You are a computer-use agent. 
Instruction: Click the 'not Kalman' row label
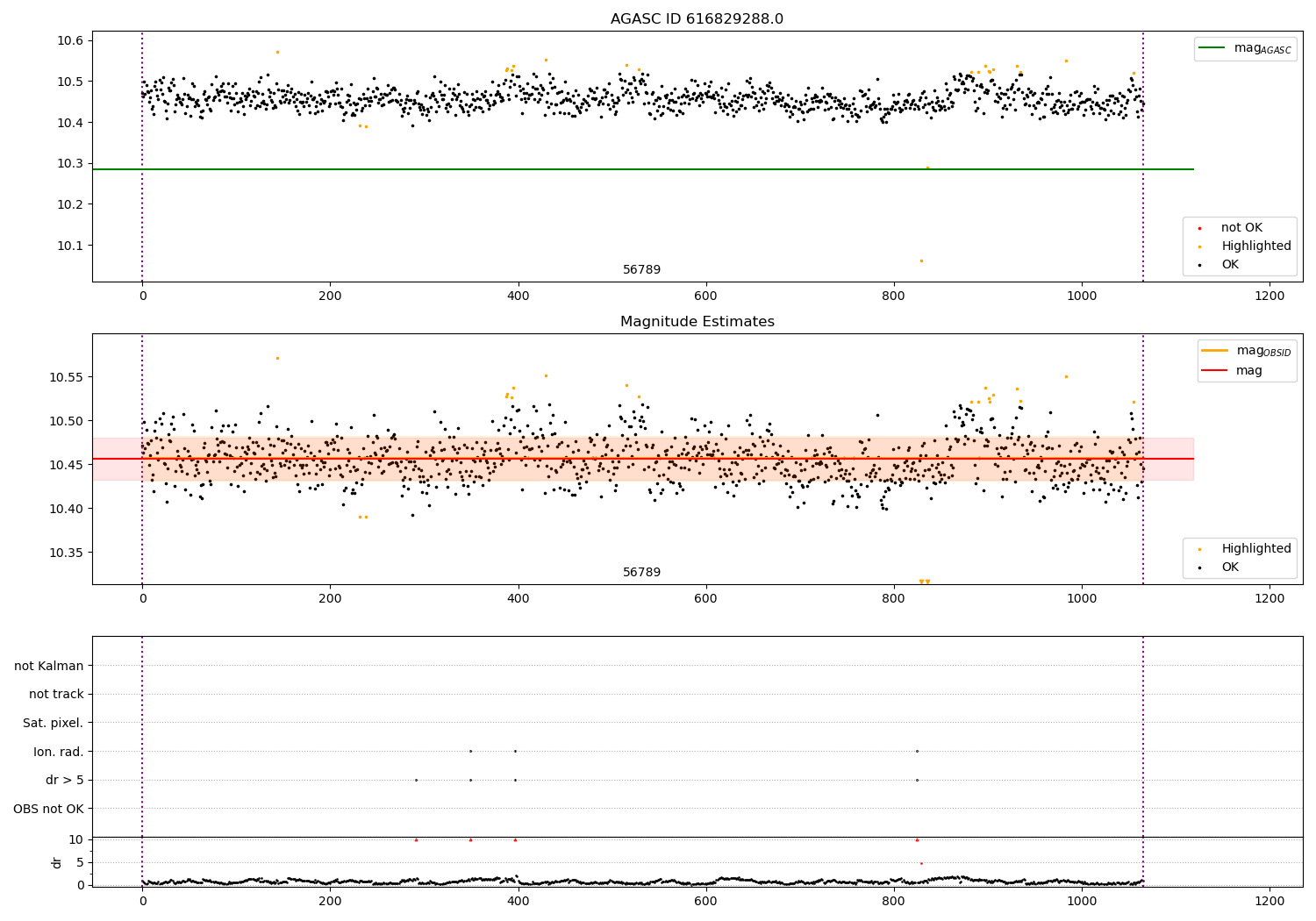point(49,666)
